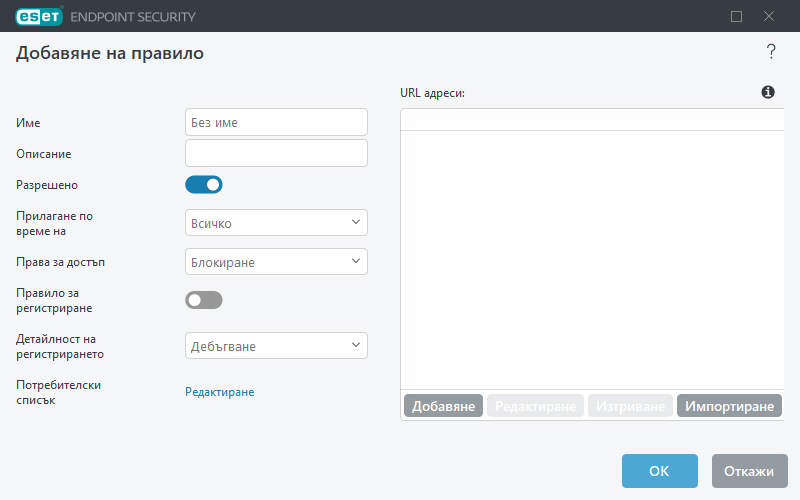800x500 pixels.
Task: Click the URL addresses list header row
Action: click(592, 120)
